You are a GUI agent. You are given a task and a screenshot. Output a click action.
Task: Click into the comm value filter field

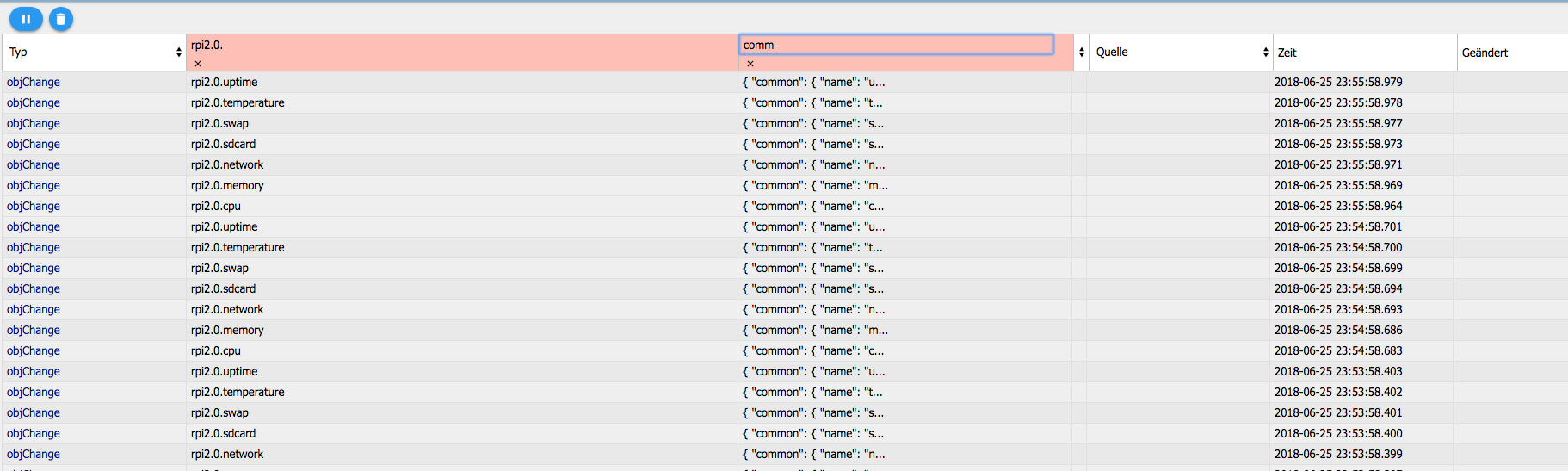[x=895, y=45]
